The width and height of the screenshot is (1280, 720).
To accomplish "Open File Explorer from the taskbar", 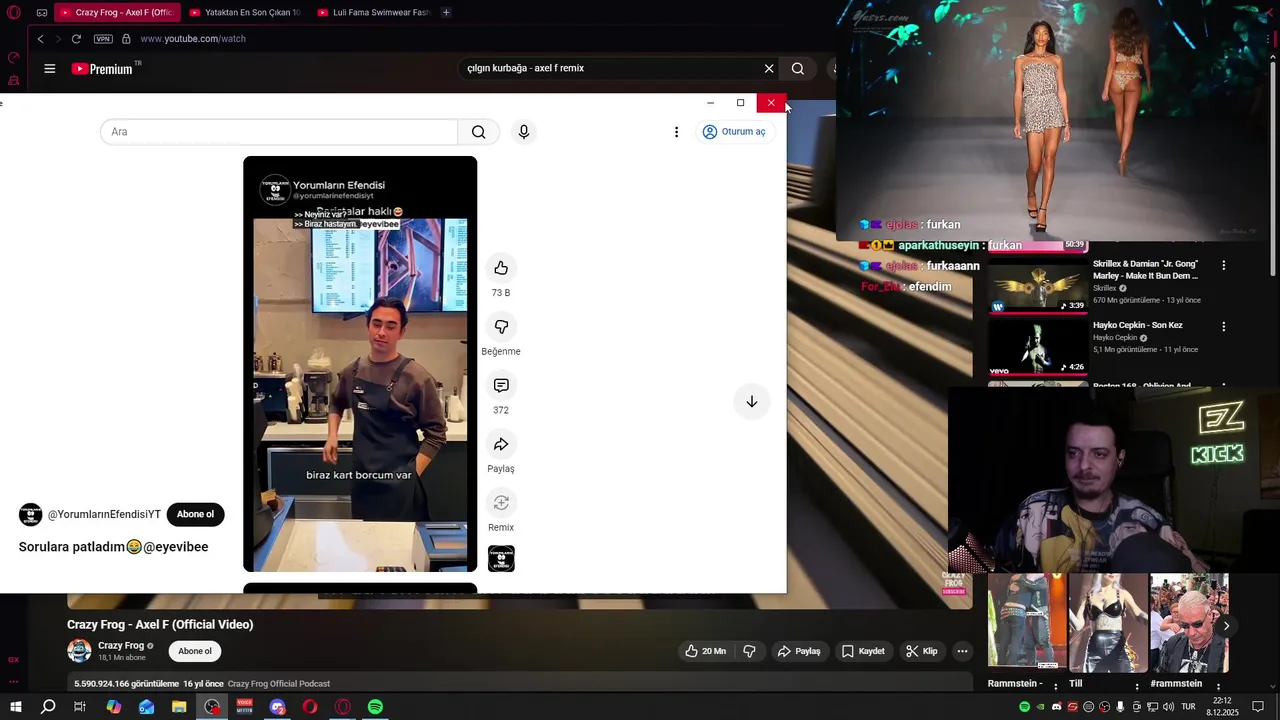I will (x=179, y=707).
